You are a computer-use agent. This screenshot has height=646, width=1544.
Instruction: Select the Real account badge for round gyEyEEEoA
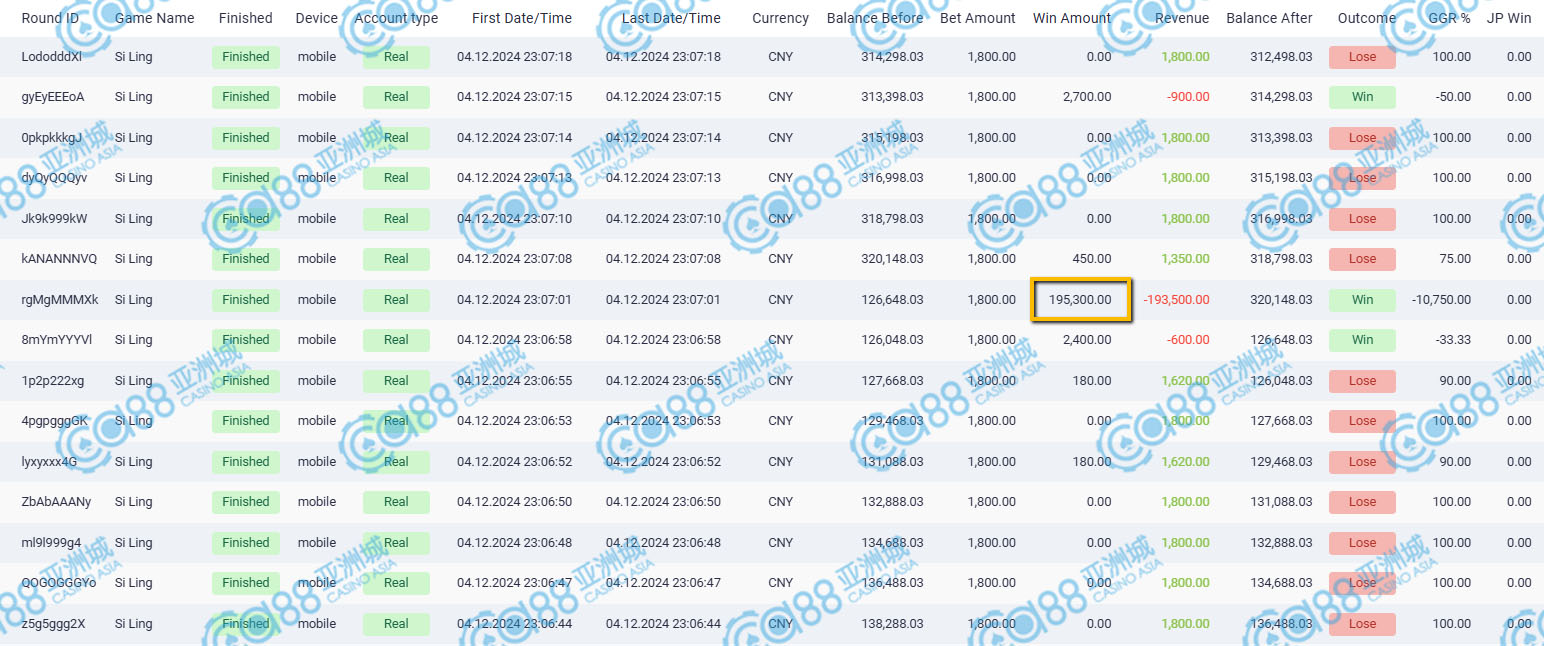point(396,97)
